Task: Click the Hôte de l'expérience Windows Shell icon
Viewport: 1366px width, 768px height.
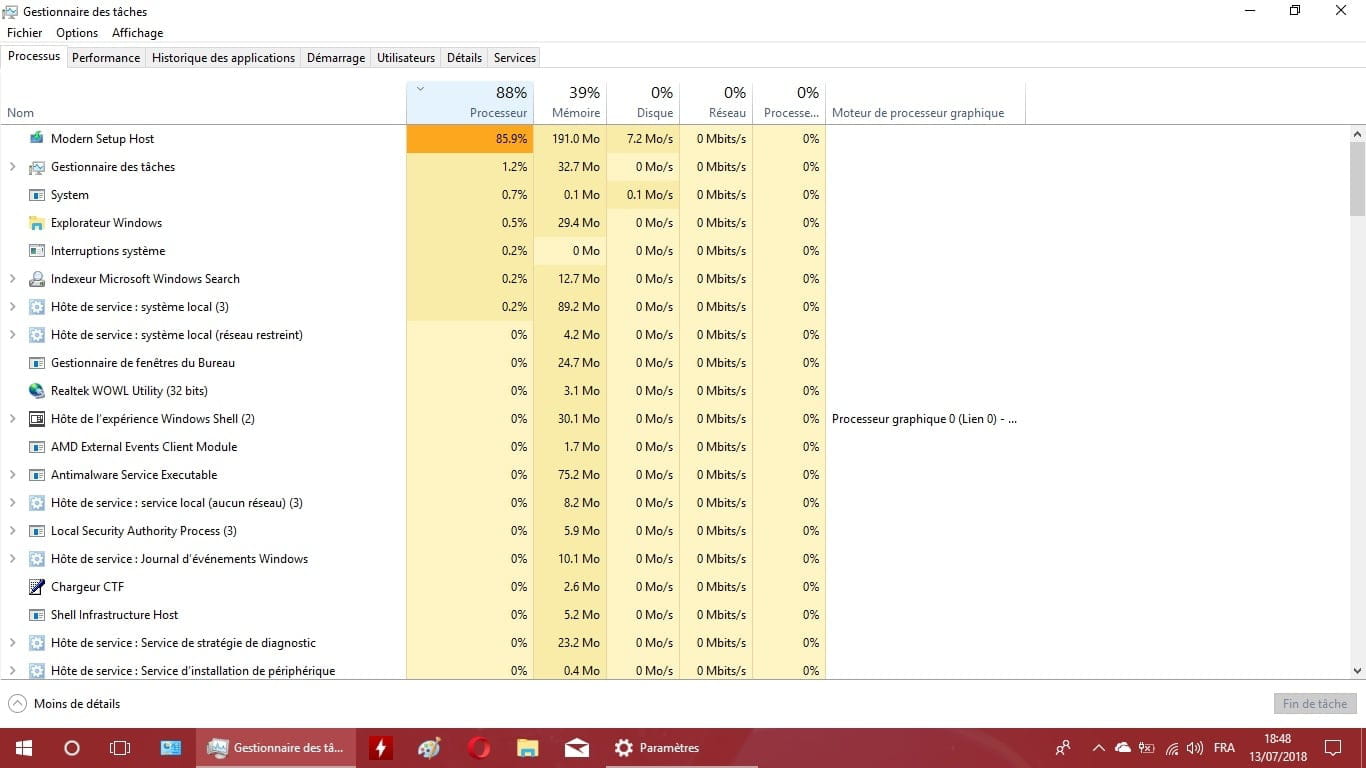Action: (x=37, y=418)
